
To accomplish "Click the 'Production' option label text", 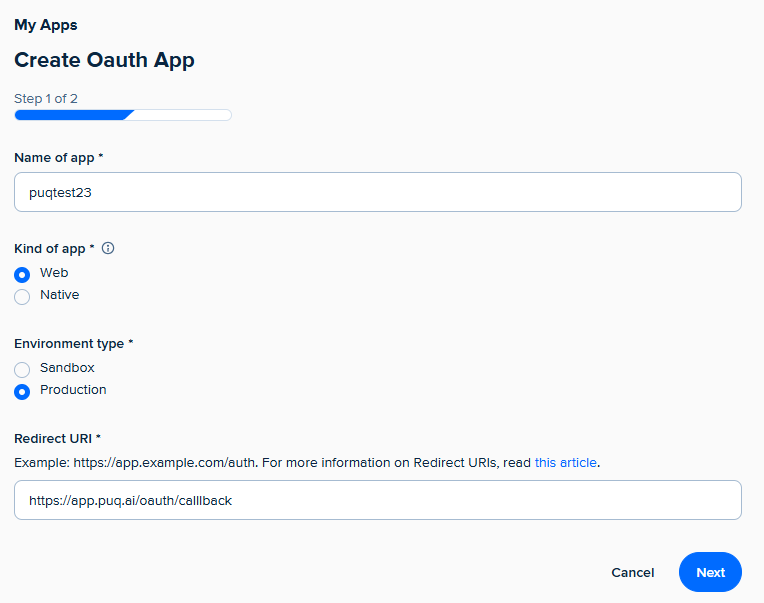I will tap(73, 390).
